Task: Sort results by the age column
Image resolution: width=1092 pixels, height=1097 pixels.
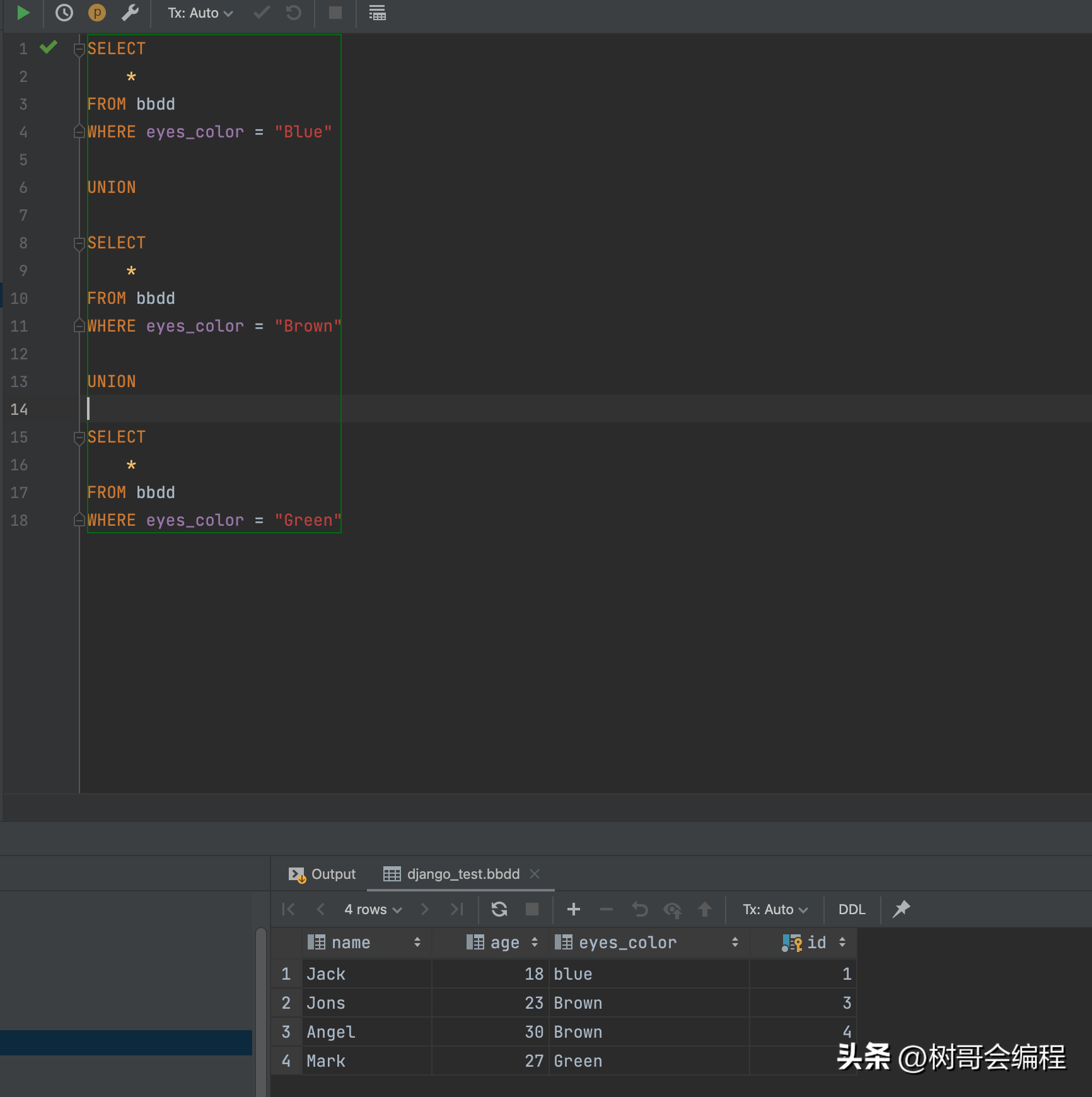Action: 504,943
